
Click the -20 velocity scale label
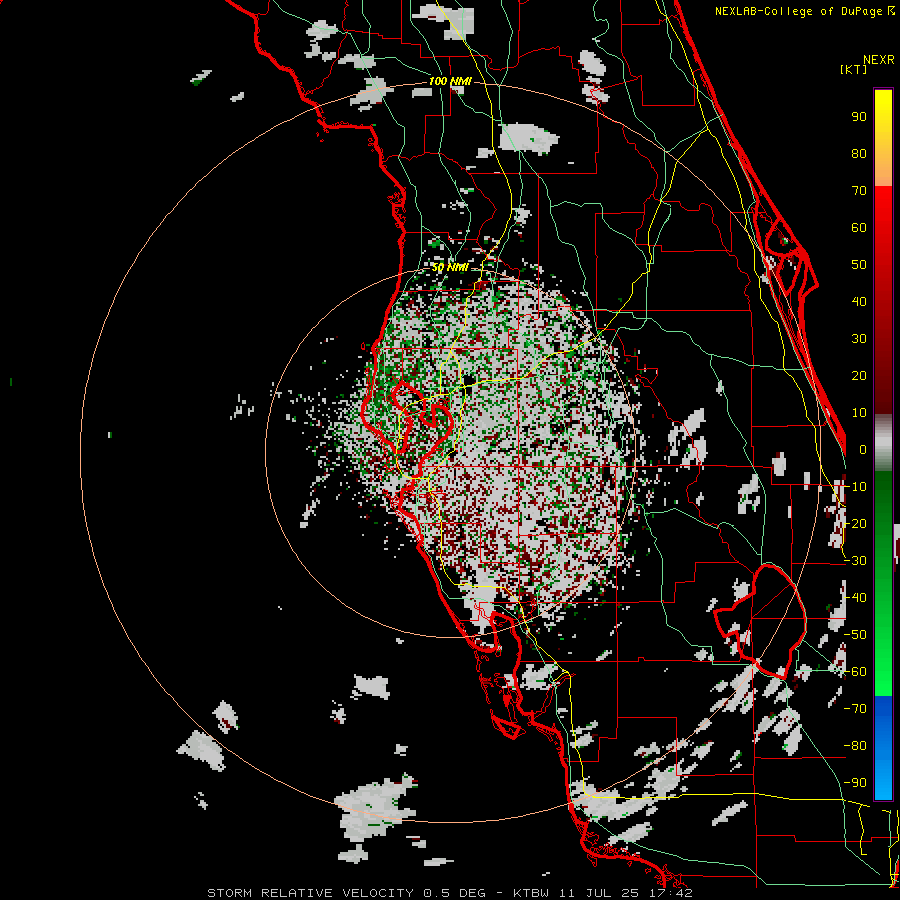(x=855, y=523)
